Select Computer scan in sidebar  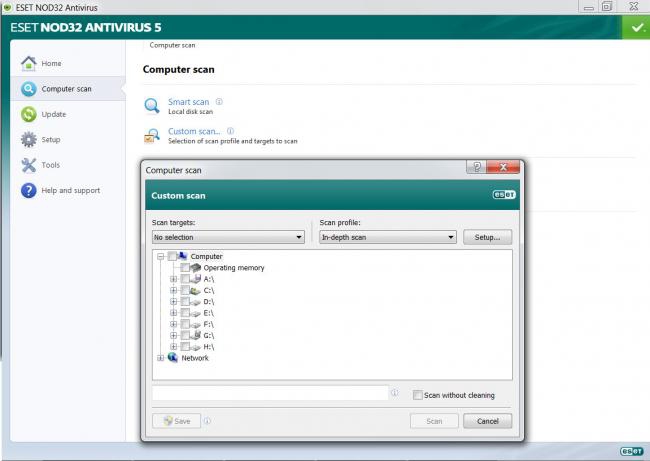coord(68,89)
